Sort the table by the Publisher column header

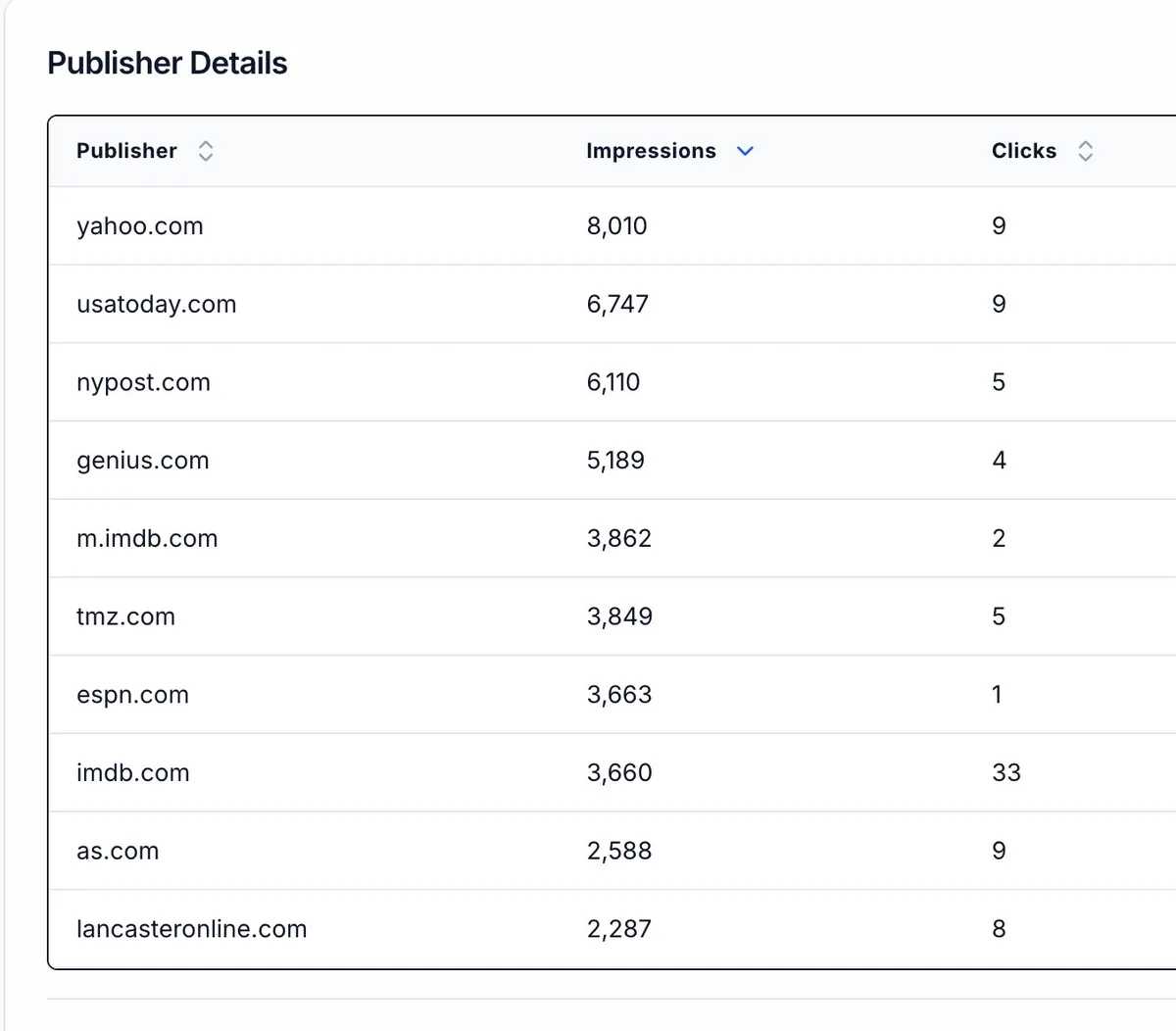[x=126, y=151]
